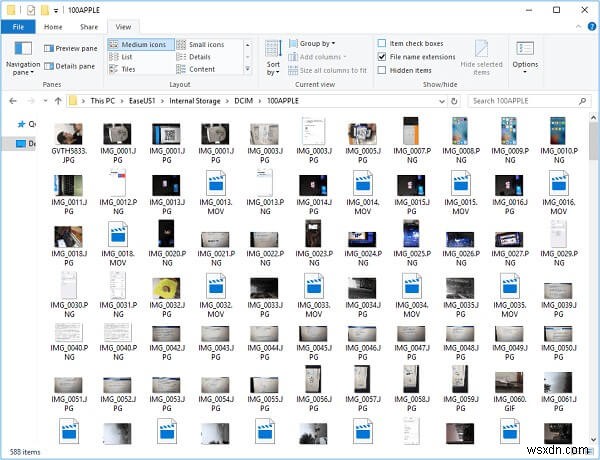Open the Sort by menu

273,58
